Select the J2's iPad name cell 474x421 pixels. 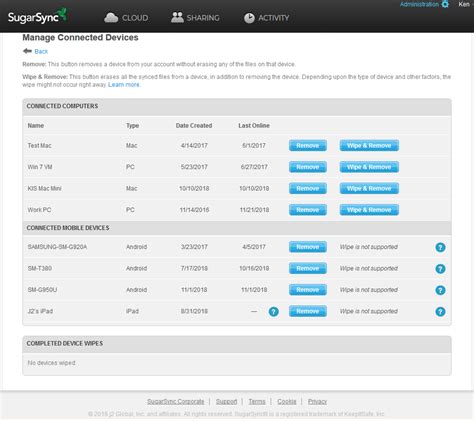click(x=40, y=311)
